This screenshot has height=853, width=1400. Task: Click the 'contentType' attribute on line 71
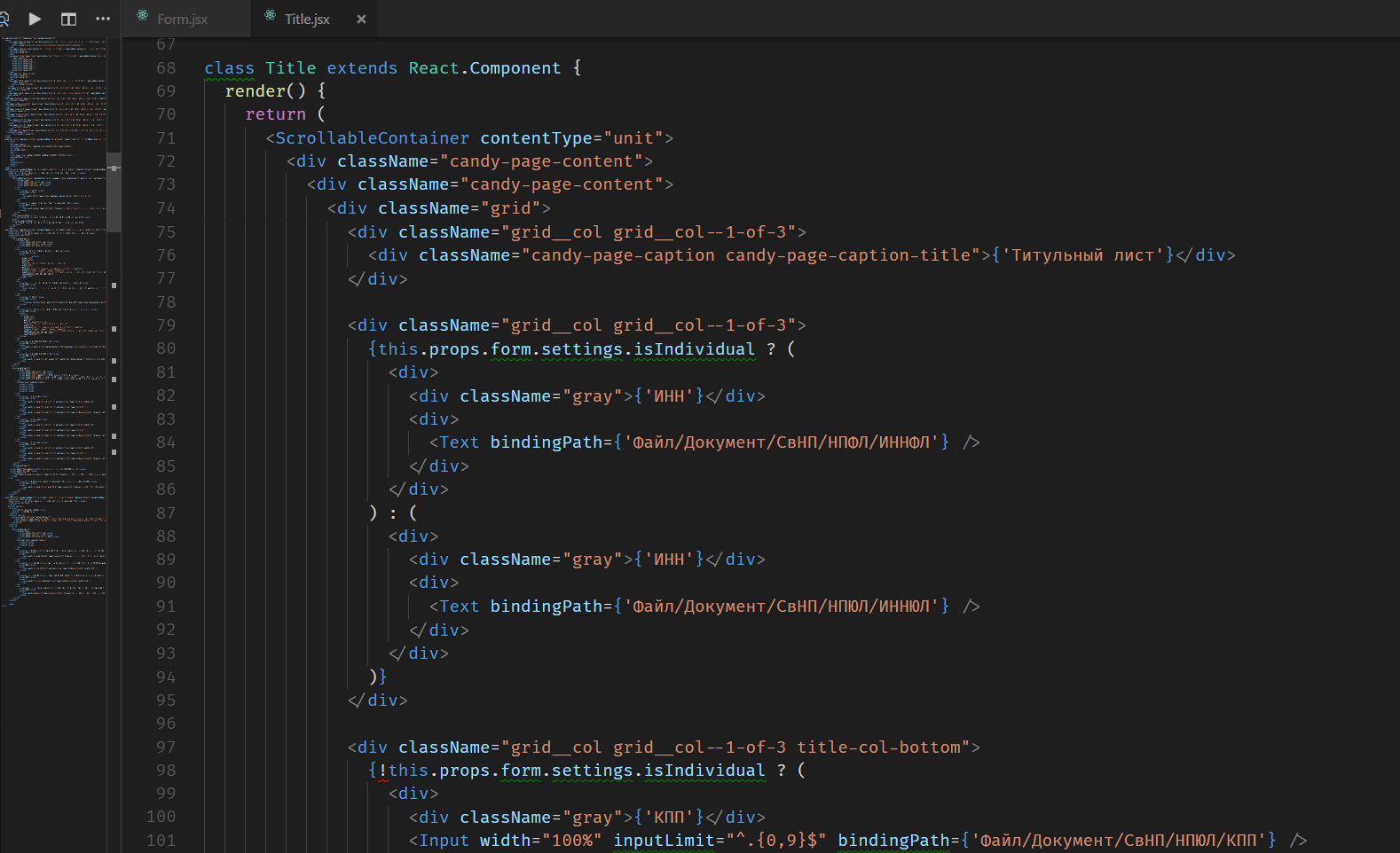[x=536, y=138]
